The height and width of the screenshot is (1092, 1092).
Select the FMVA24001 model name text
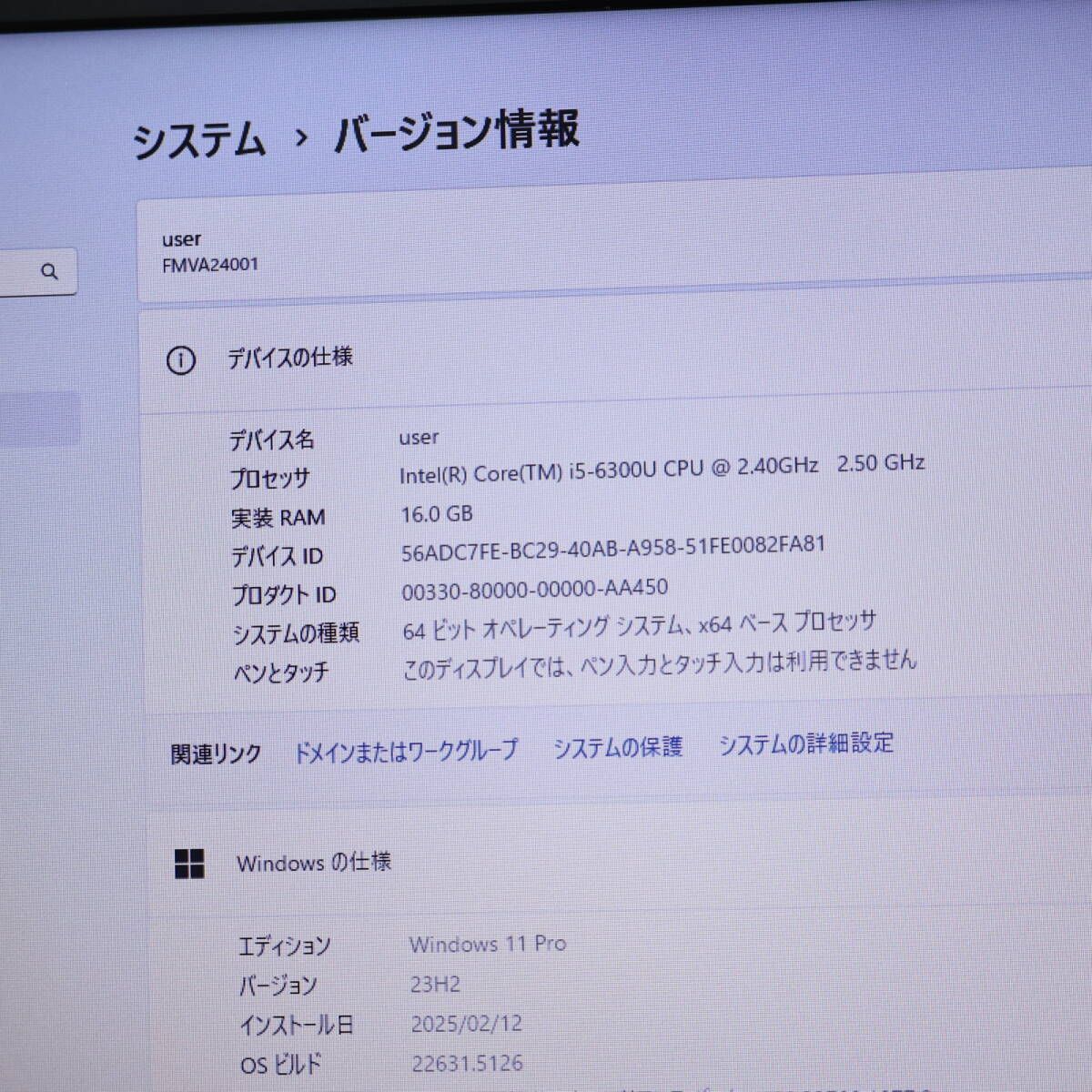point(210,265)
